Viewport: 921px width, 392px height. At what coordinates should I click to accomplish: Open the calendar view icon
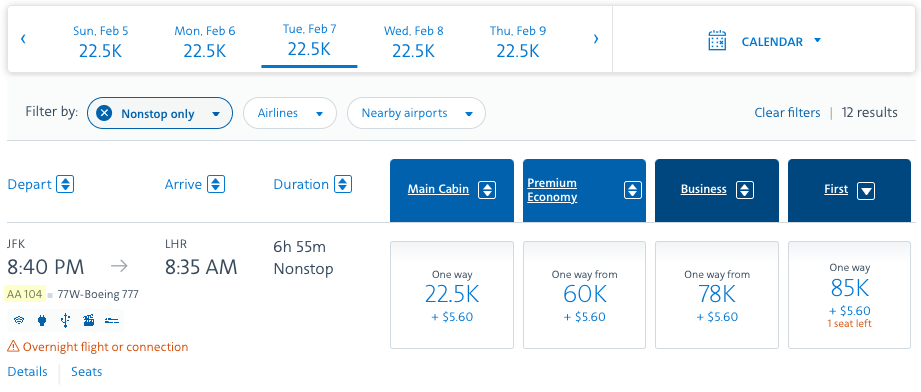pyautogui.click(x=717, y=41)
